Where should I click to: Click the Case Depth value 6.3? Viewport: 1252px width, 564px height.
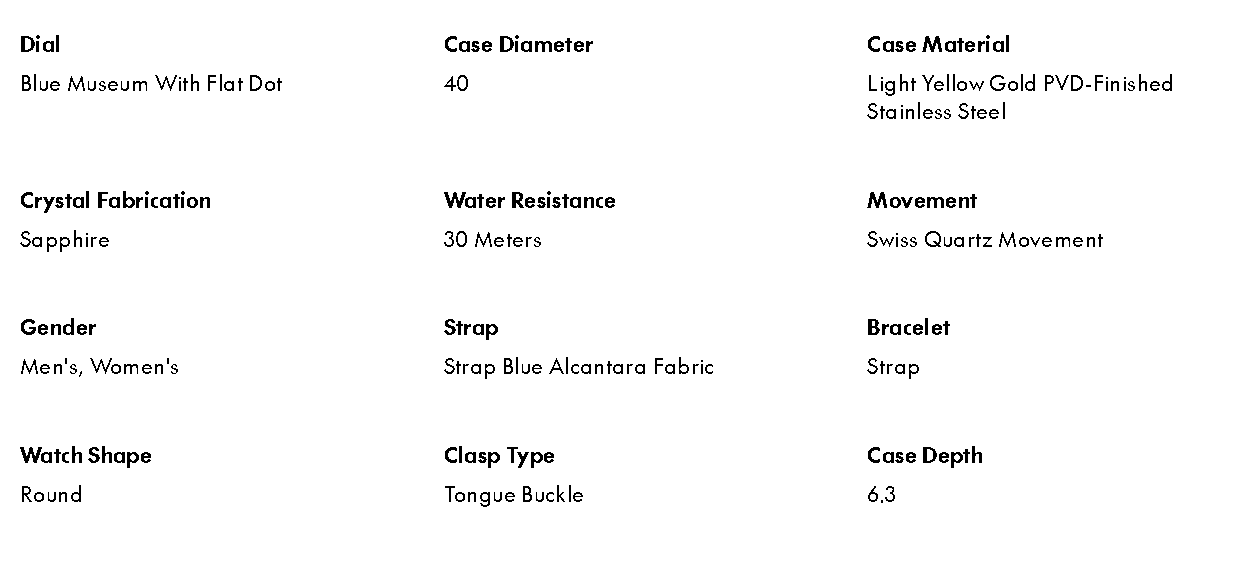(881, 495)
